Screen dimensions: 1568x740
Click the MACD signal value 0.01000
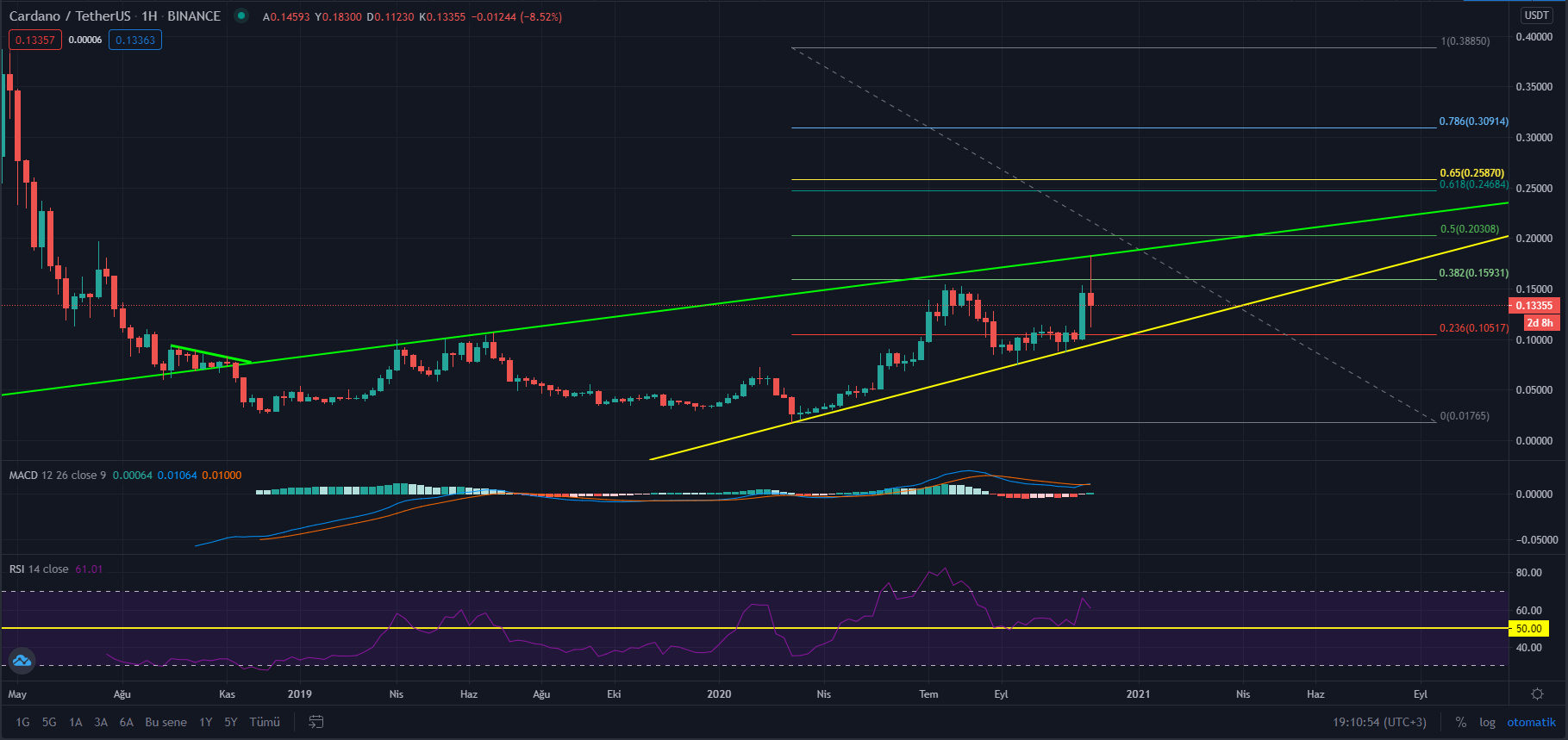click(x=222, y=476)
